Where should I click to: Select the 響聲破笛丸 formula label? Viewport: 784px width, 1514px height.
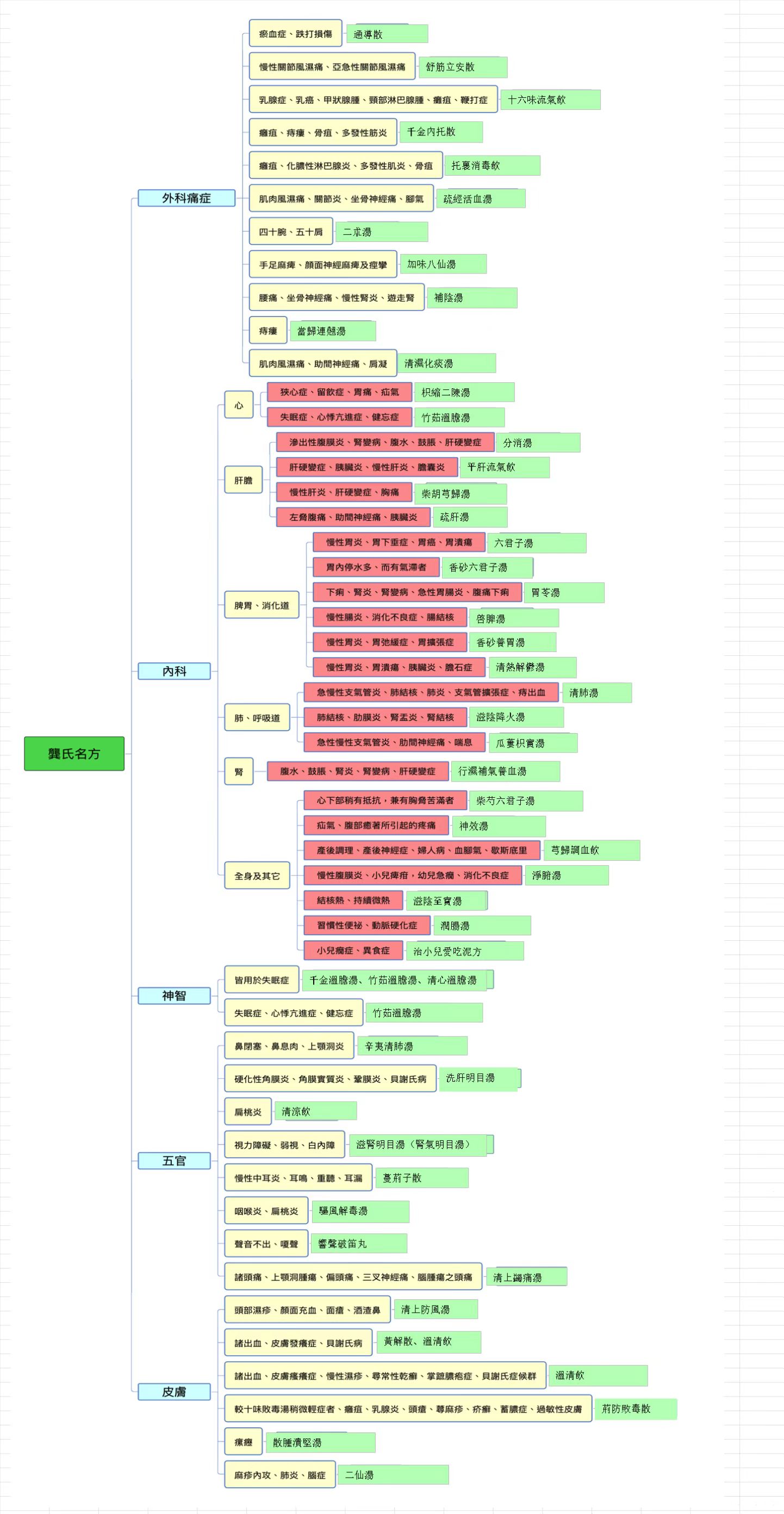click(358, 1244)
